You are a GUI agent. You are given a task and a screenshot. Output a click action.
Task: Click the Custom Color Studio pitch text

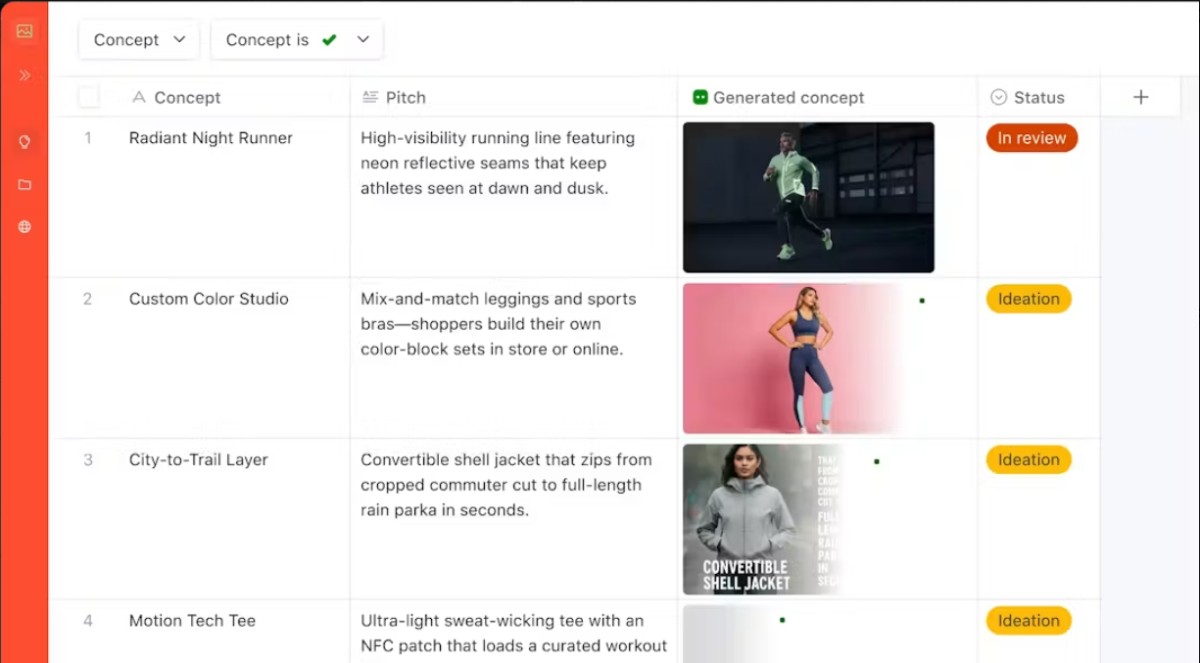pyautogui.click(x=498, y=324)
